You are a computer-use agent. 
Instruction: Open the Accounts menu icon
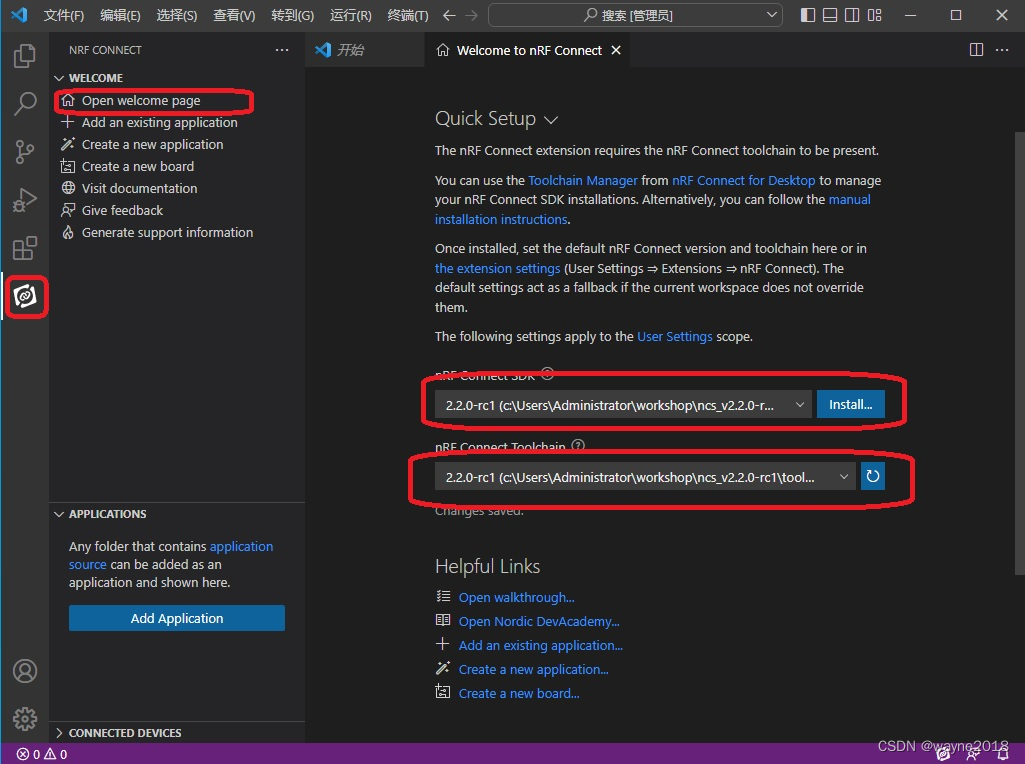click(x=25, y=671)
